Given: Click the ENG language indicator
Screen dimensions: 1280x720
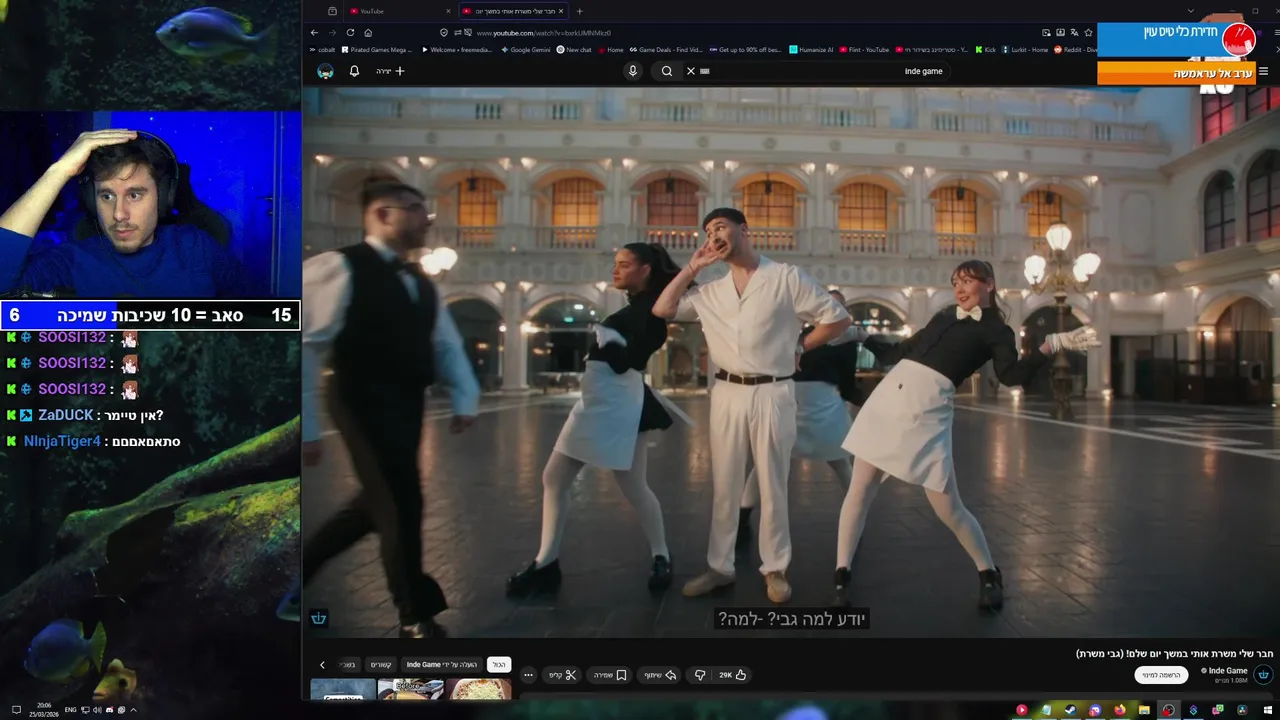Looking at the screenshot, I should point(71,710).
